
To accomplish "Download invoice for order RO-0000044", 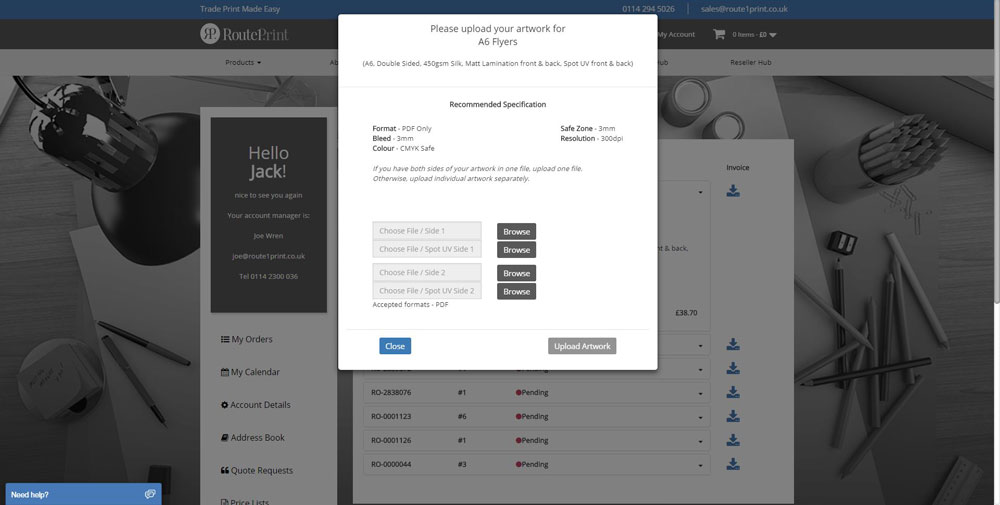I will coord(733,464).
